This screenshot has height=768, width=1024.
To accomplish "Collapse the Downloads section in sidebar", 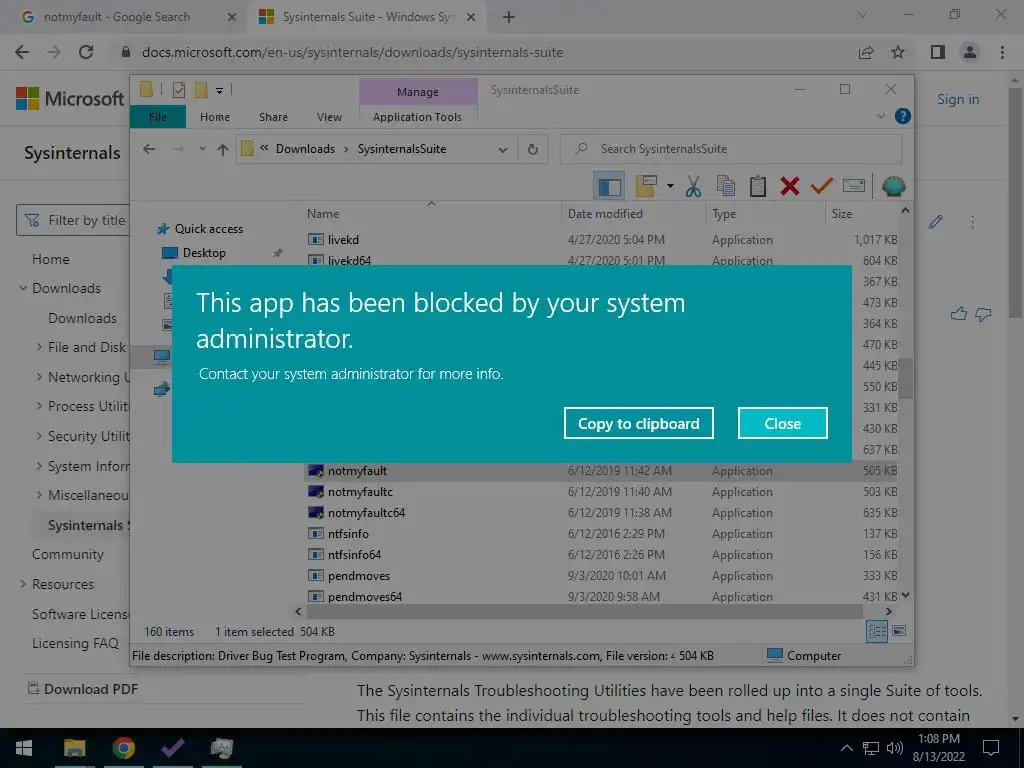I will click(23, 288).
